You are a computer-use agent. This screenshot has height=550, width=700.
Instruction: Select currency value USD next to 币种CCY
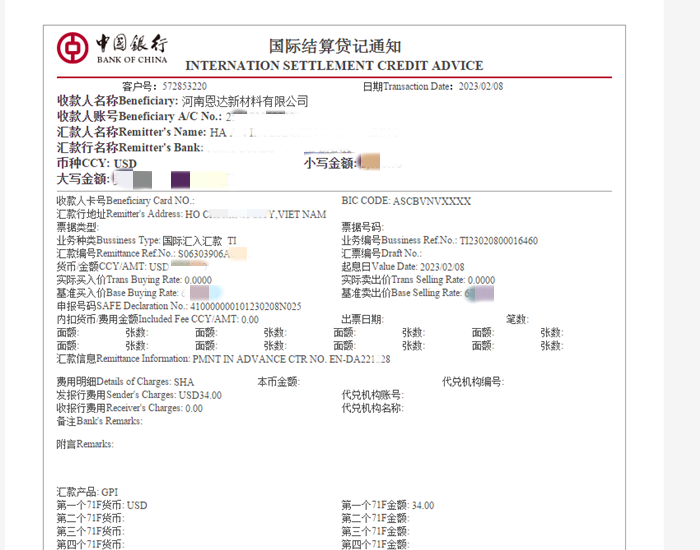coord(125,163)
